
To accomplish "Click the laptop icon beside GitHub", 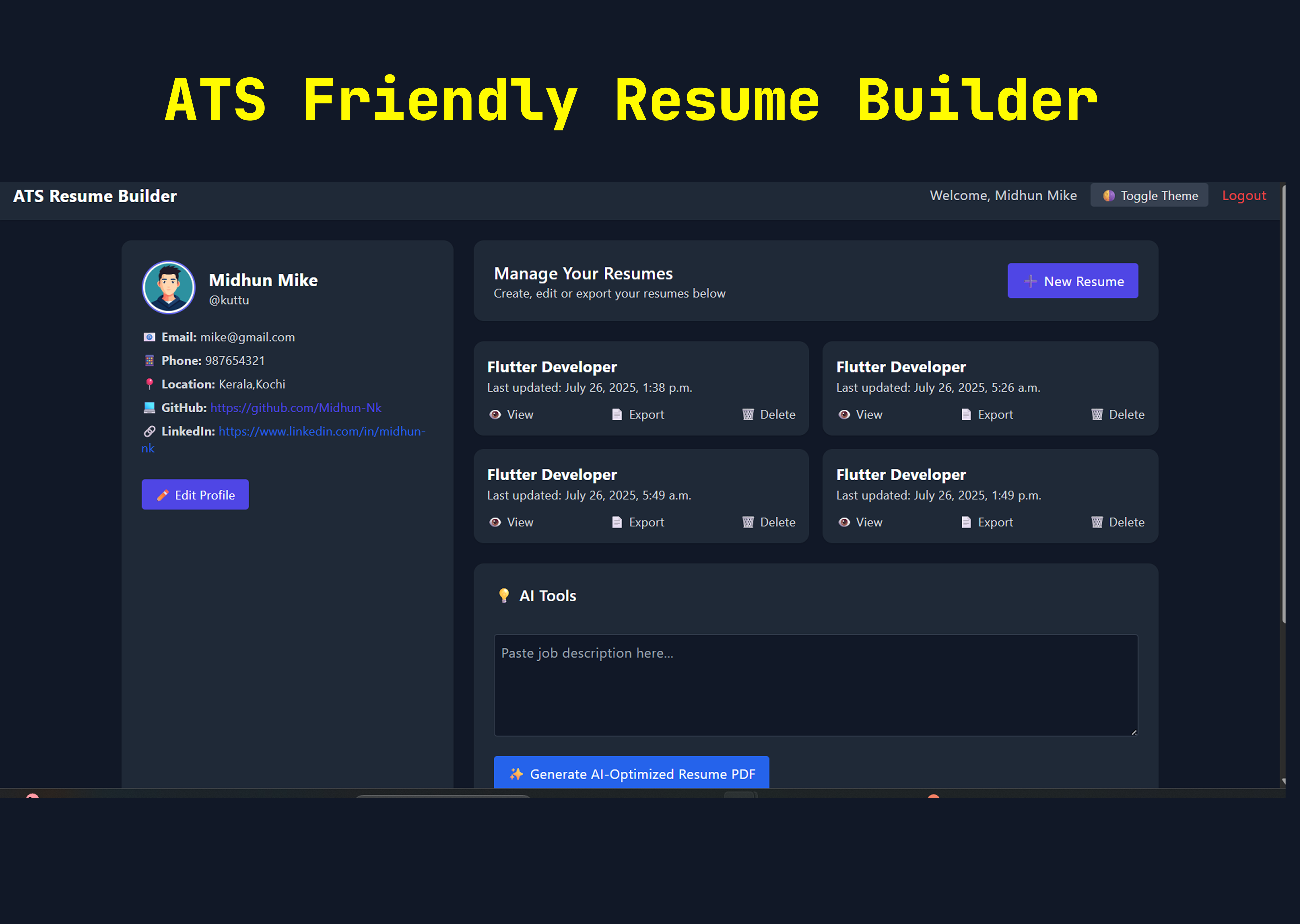I will click(x=149, y=408).
